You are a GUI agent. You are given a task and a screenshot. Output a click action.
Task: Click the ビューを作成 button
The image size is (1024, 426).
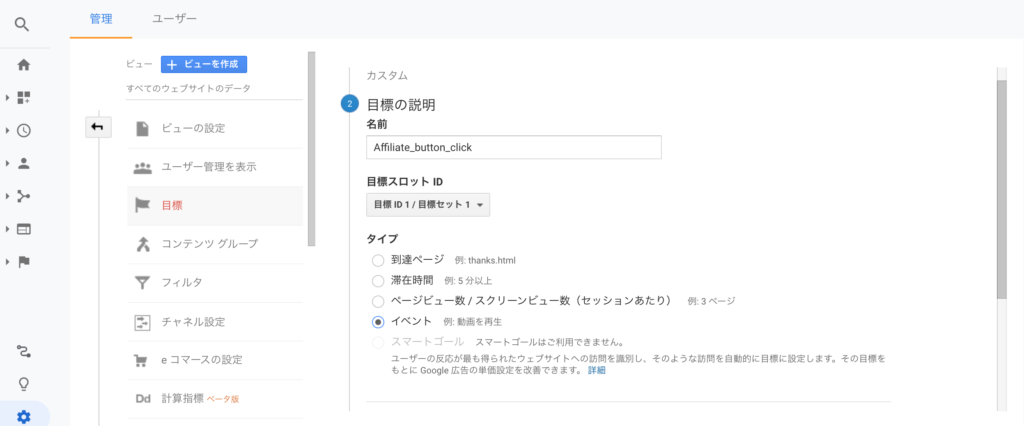pyautogui.click(x=204, y=64)
